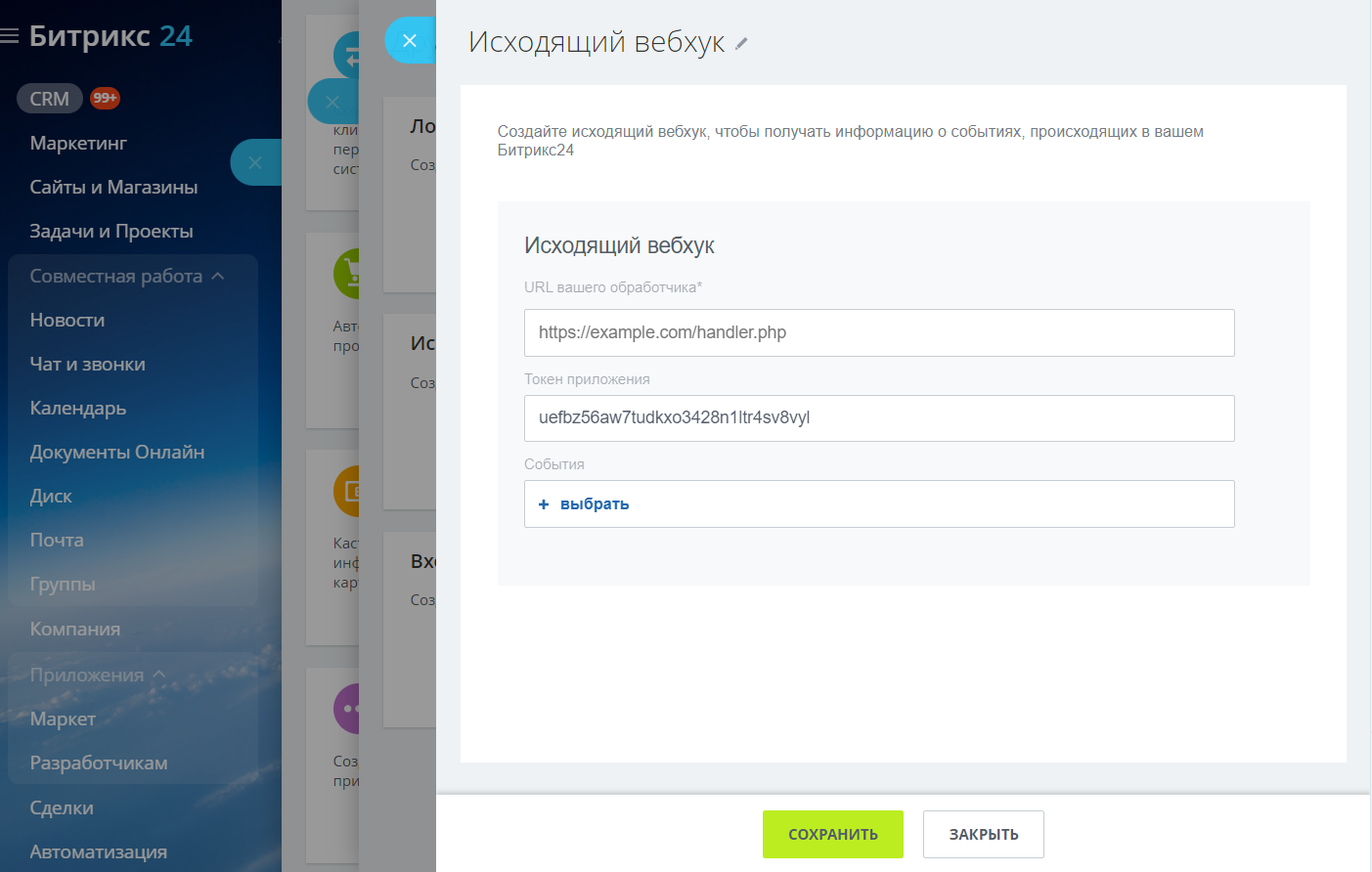Image resolution: width=1372 pixels, height=872 pixels.
Task: Focus the URL вашего обработчика field
Action: [879, 332]
